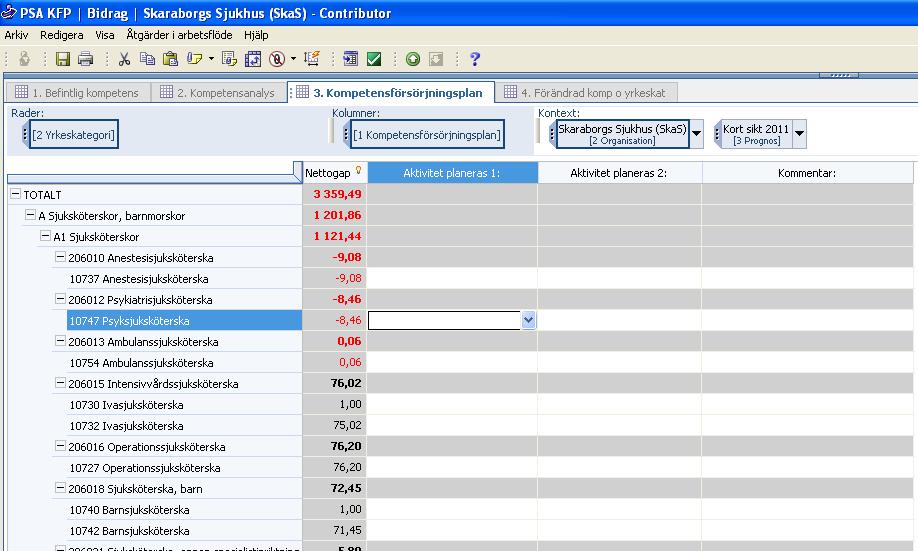
Task: Click the Aktivitet planeras 2: column header
Action: 619,173
